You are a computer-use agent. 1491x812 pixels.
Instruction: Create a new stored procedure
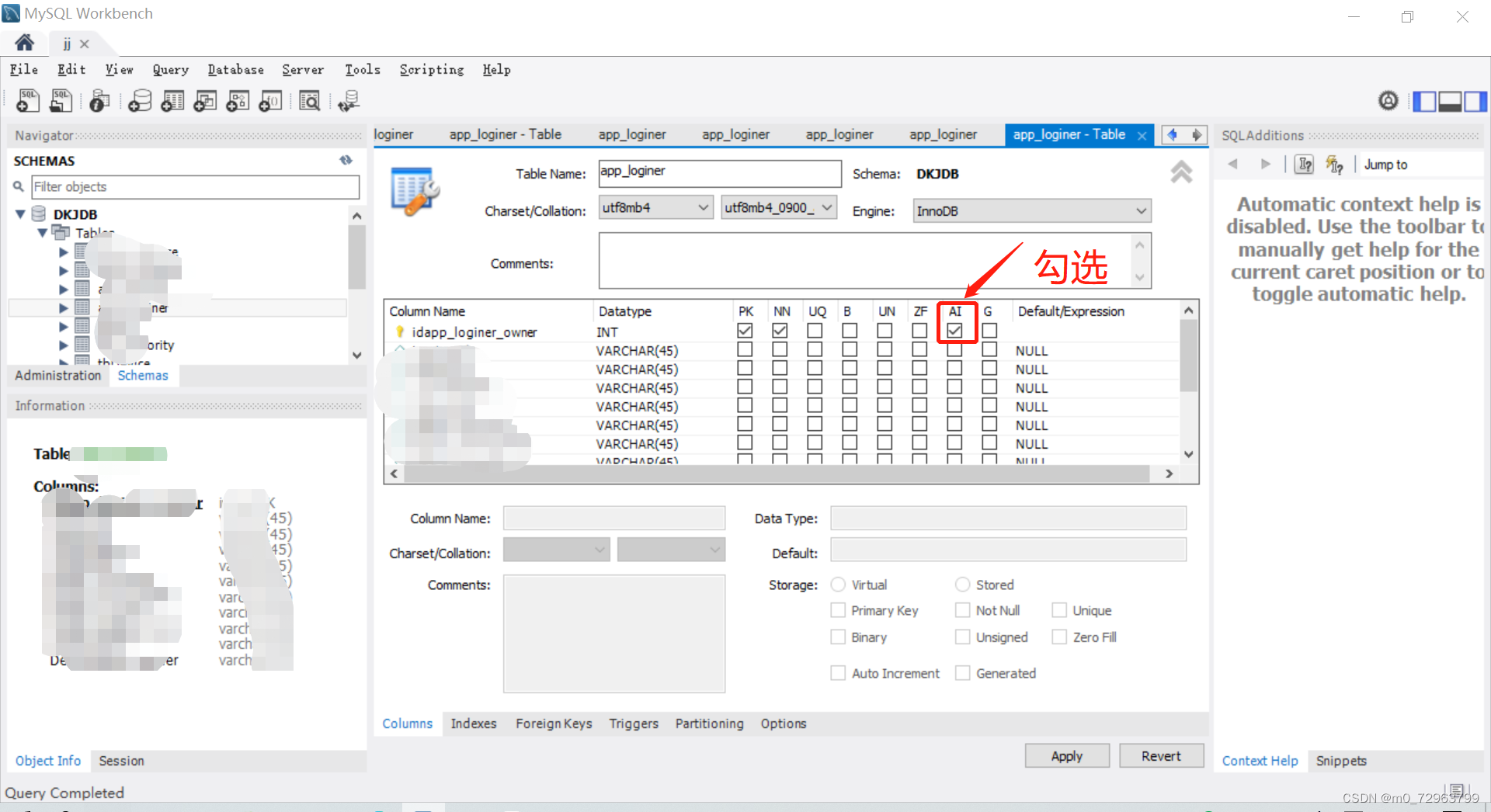(238, 100)
